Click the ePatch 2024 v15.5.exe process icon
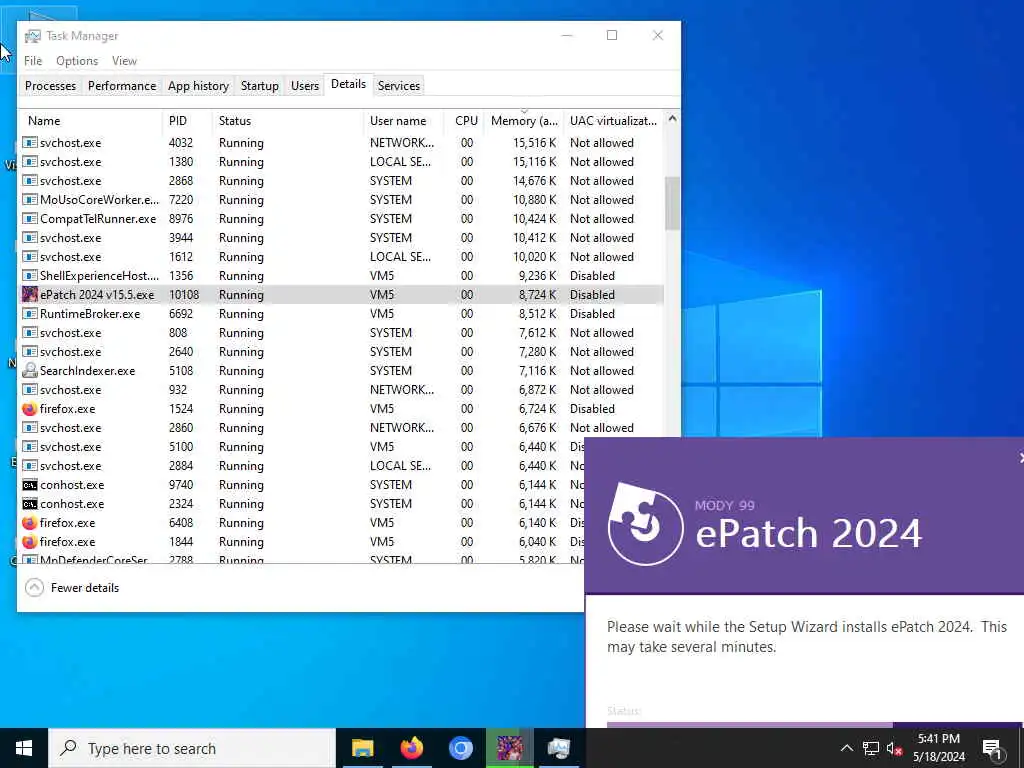The image size is (1024, 768). (29, 295)
